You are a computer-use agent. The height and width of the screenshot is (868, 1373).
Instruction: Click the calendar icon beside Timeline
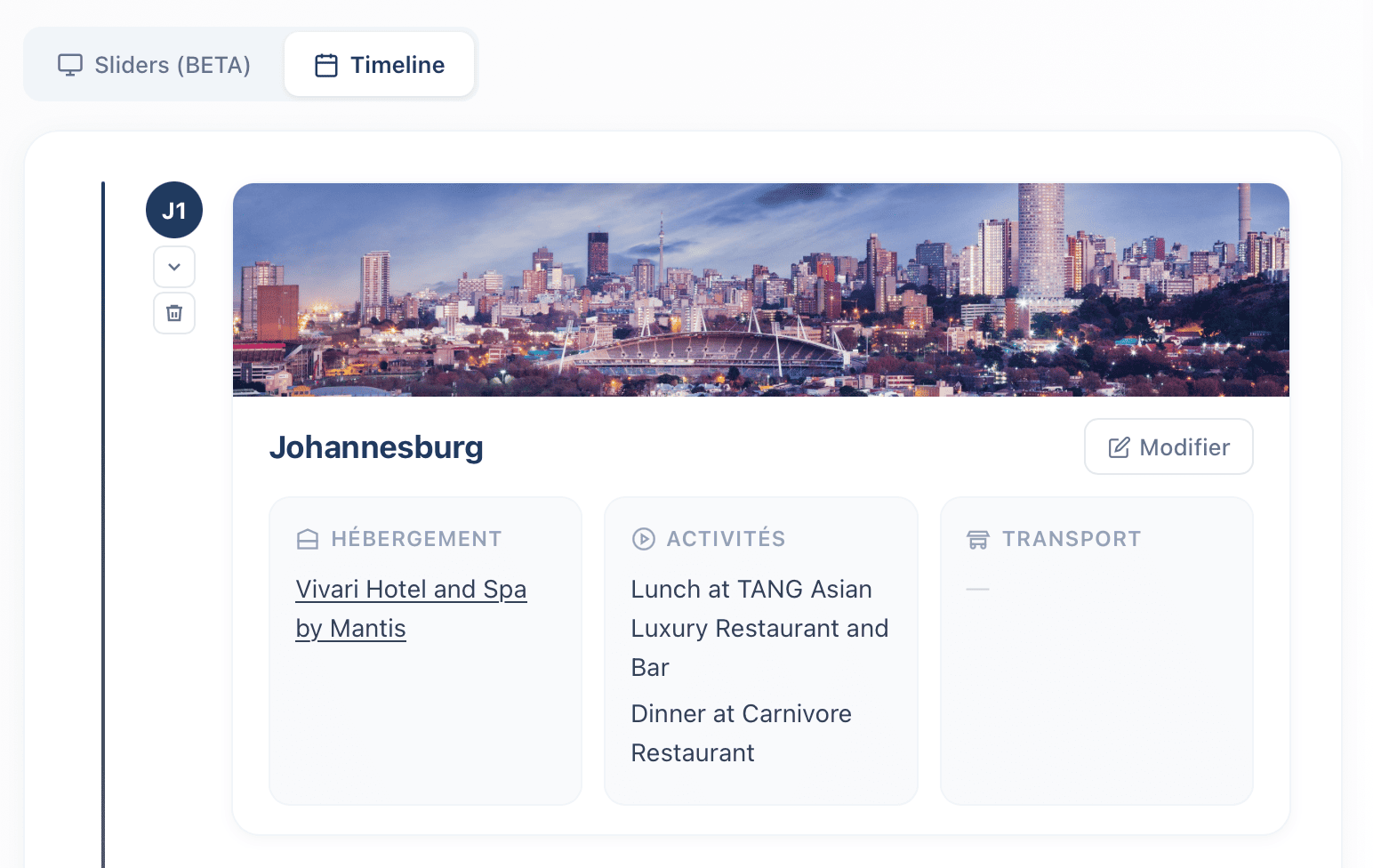point(326,65)
